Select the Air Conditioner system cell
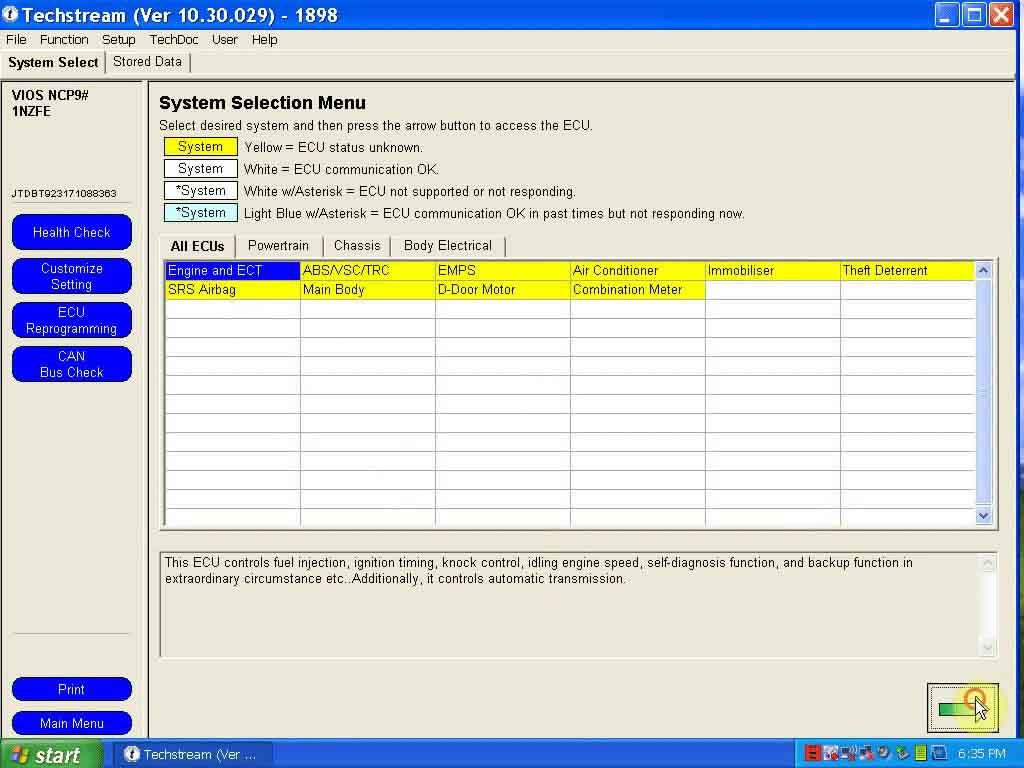The height and width of the screenshot is (768, 1024). (x=638, y=270)
